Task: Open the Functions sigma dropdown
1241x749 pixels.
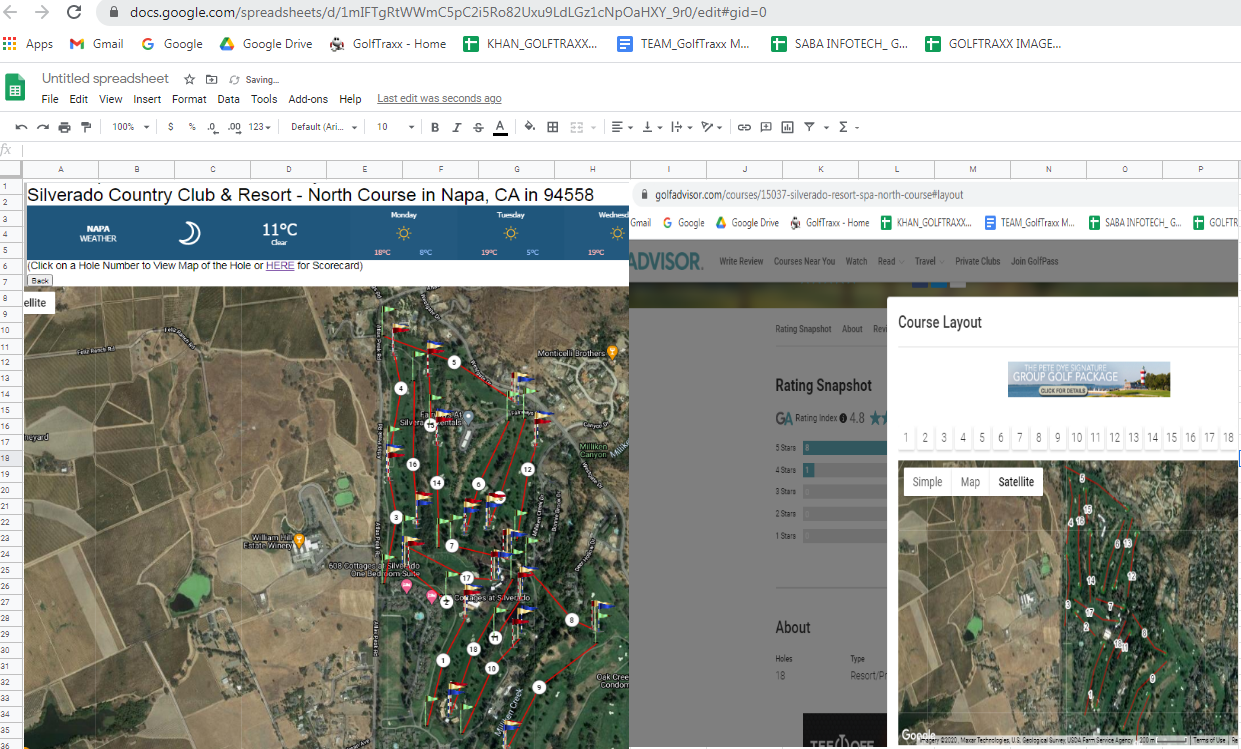Action: coord(849,127)
